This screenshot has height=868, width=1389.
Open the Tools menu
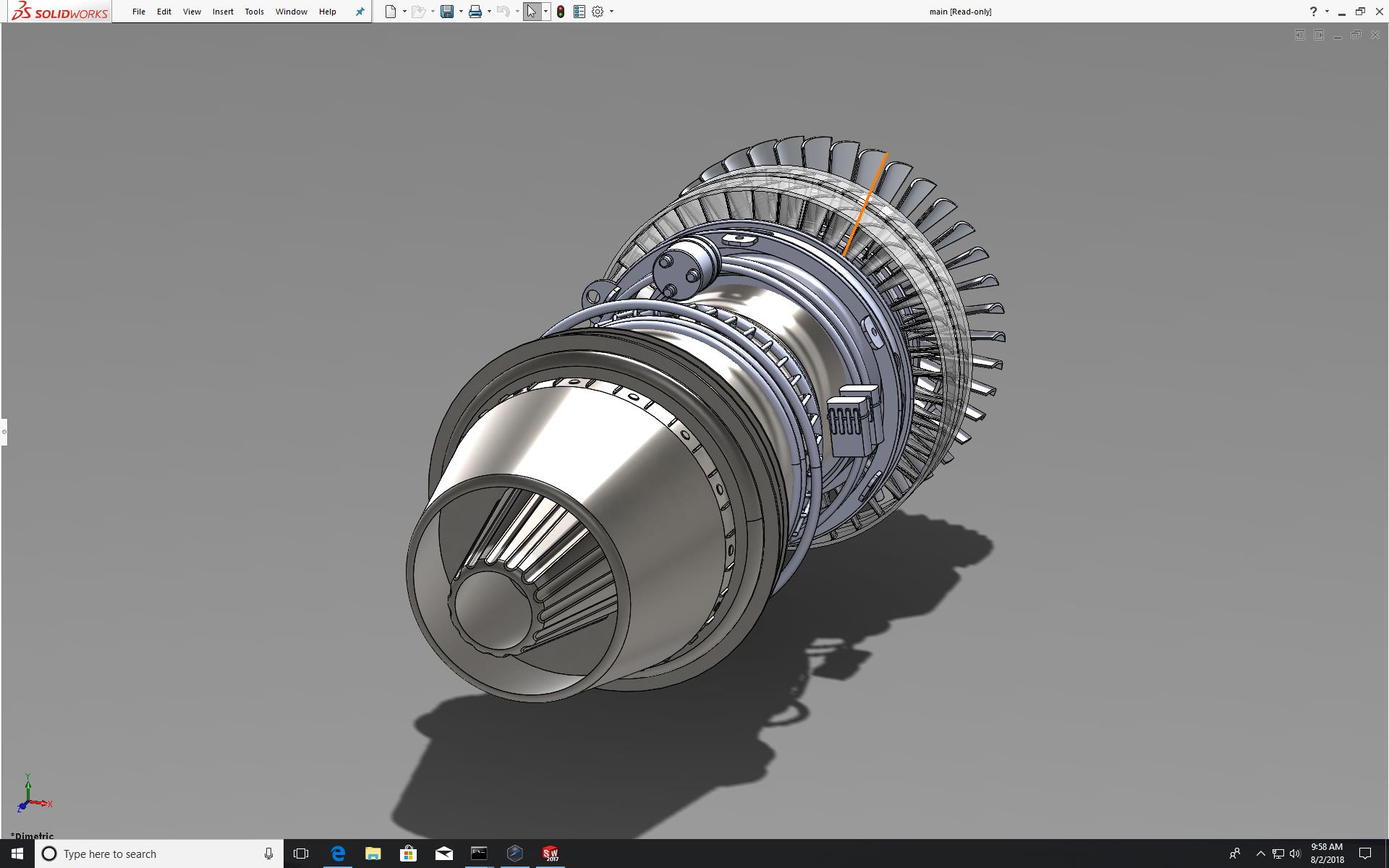click(x=254, y=12)
